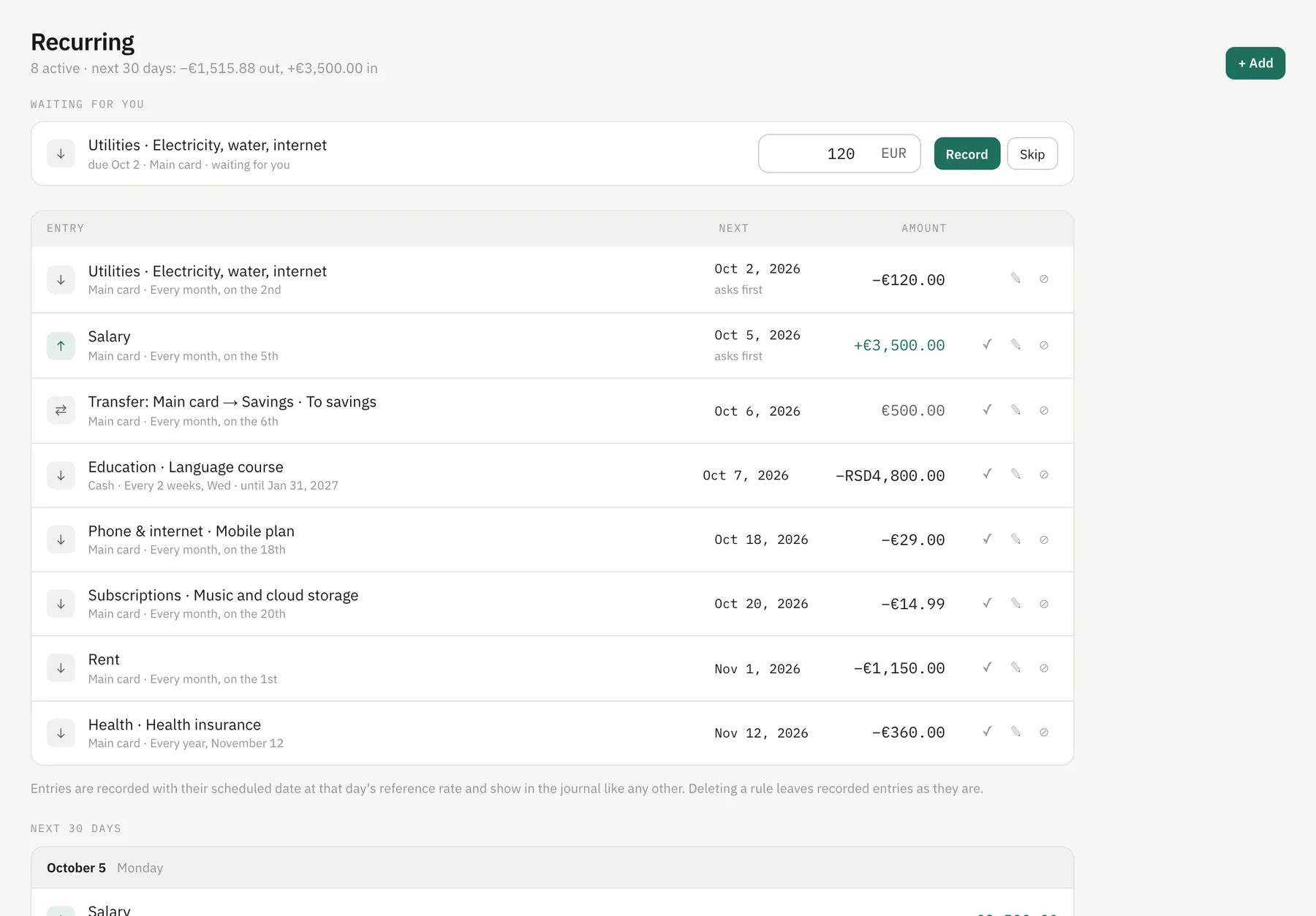Edit the Salary rule with its pencil icon
Viewport: 1316px width, 916px height.
(x=1016, y=344)
